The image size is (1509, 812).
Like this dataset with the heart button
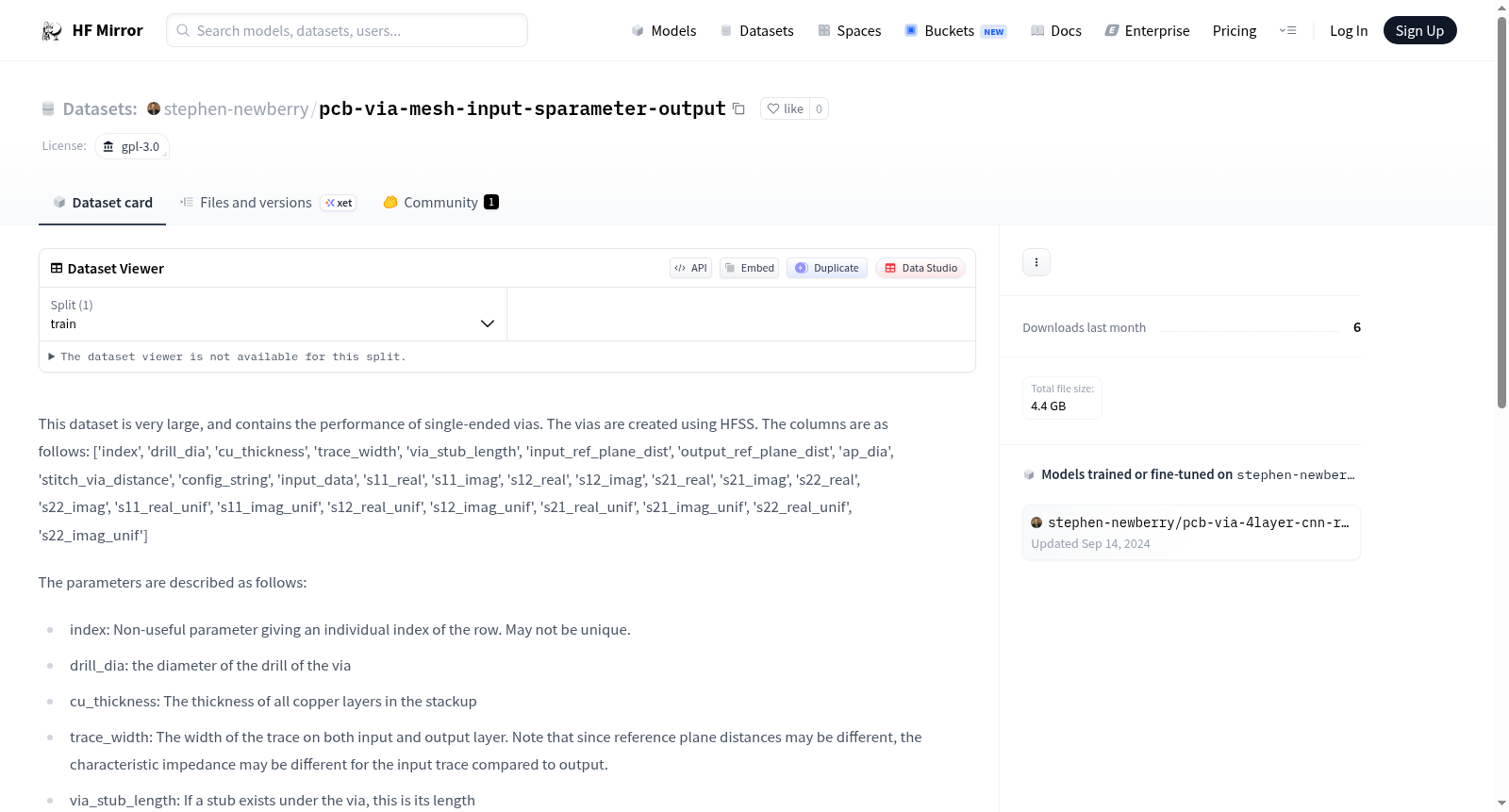coord(785,108)
